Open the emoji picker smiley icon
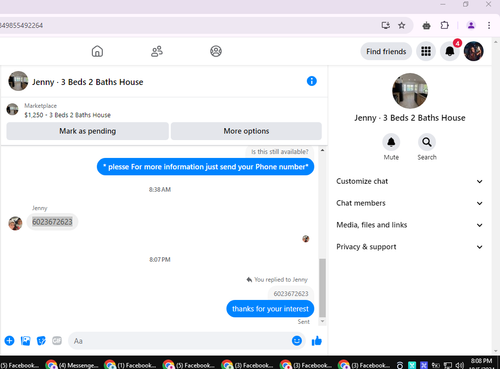The image size is (500, 369). tap(297, 341)
